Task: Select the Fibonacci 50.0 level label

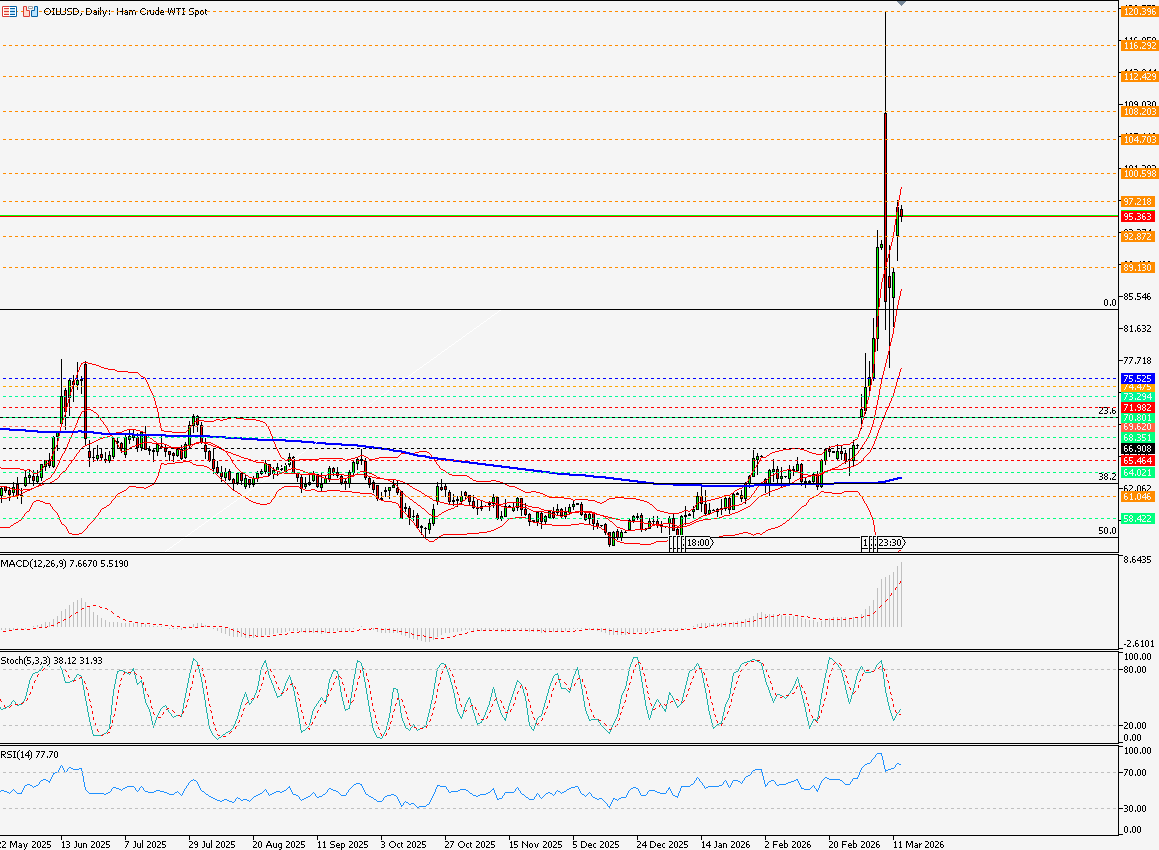Action: click(x=1106, y=531)
